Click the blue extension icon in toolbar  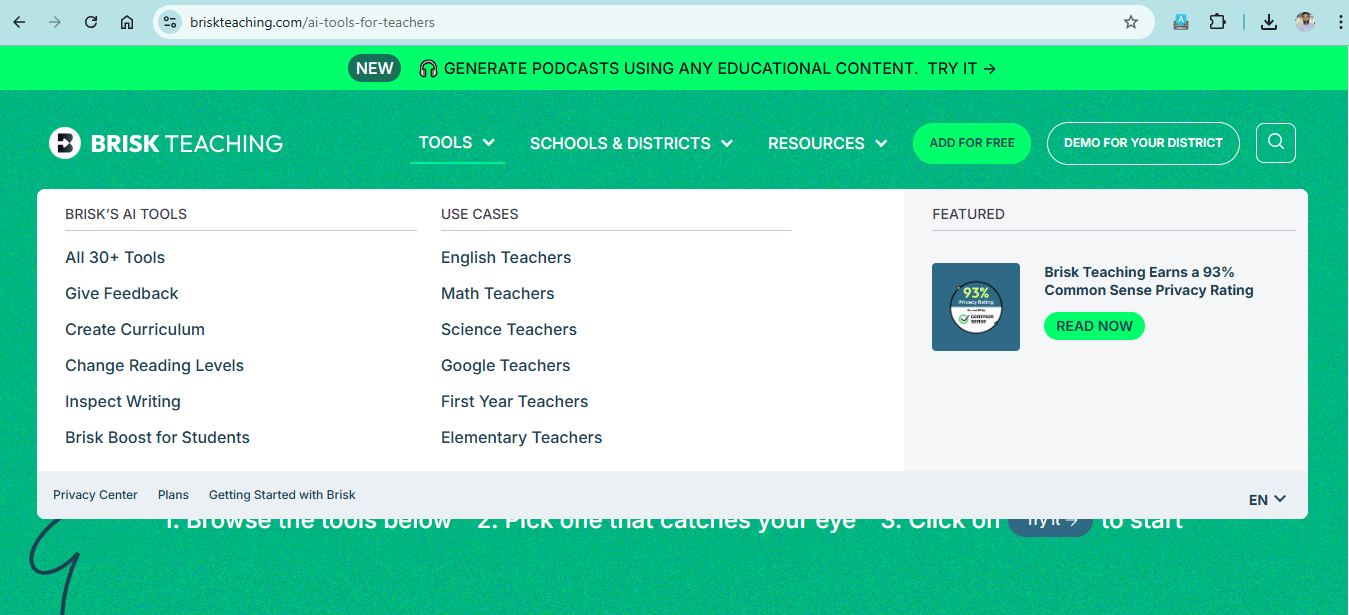tap(1181, 22)
